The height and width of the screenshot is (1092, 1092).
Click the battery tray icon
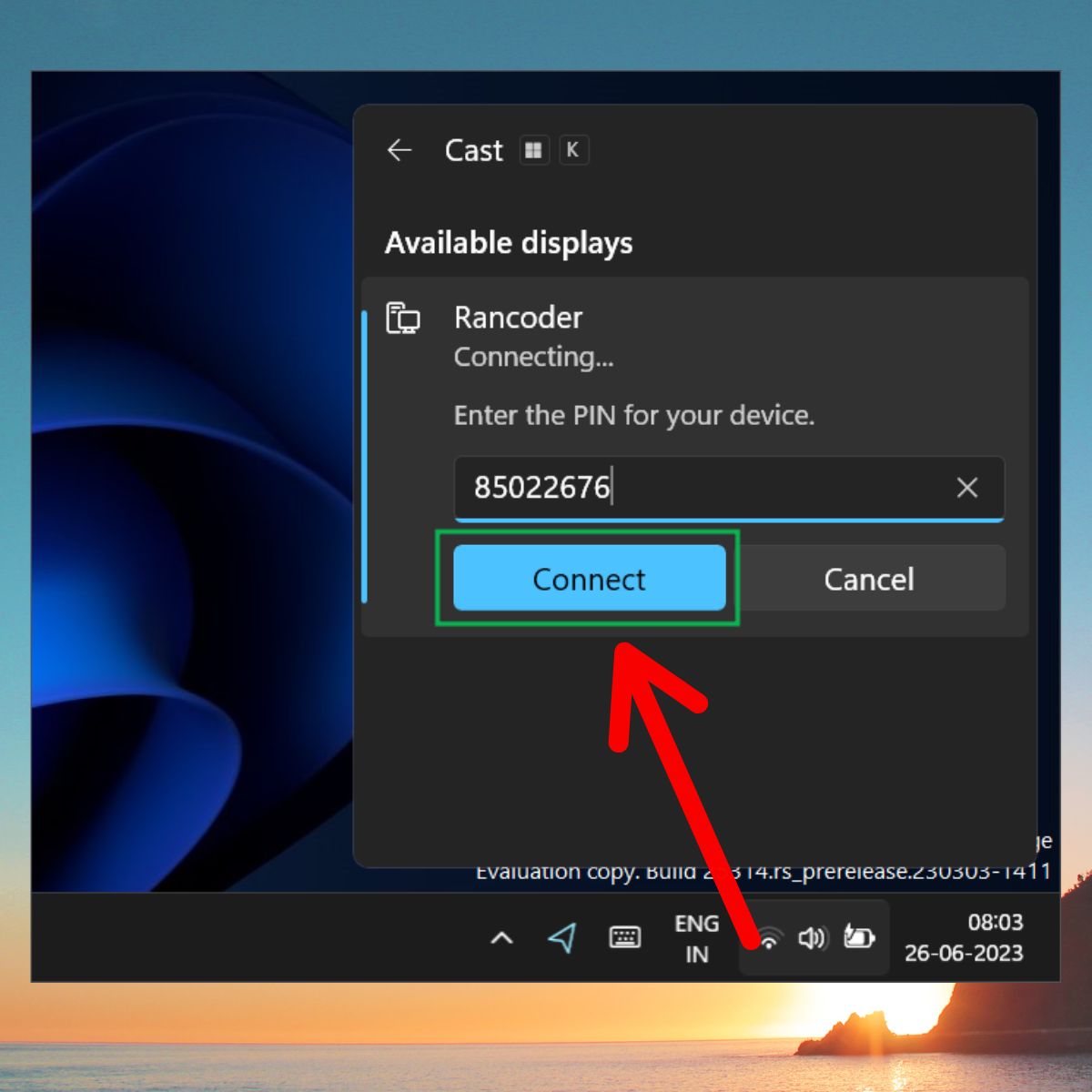[x=859, y=936]
